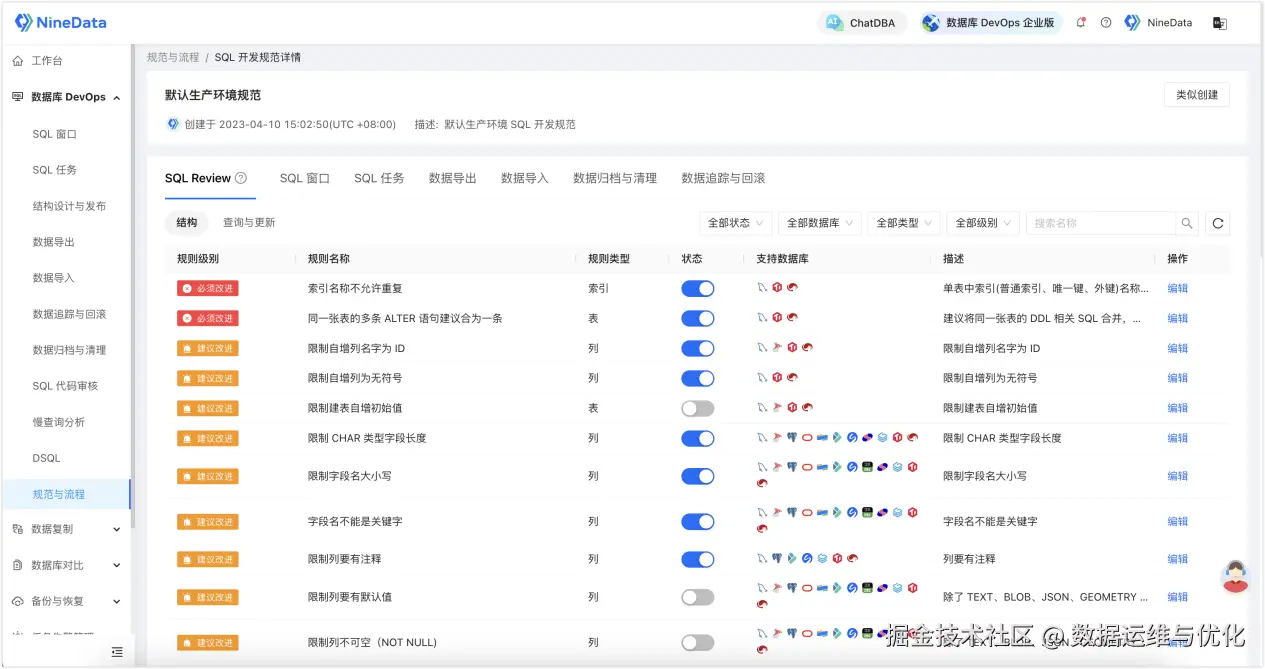Click 编辑 link for 限制自增列名字为 ID
The height and width of the screenshot is (669, 1265).
[1178, 348]
